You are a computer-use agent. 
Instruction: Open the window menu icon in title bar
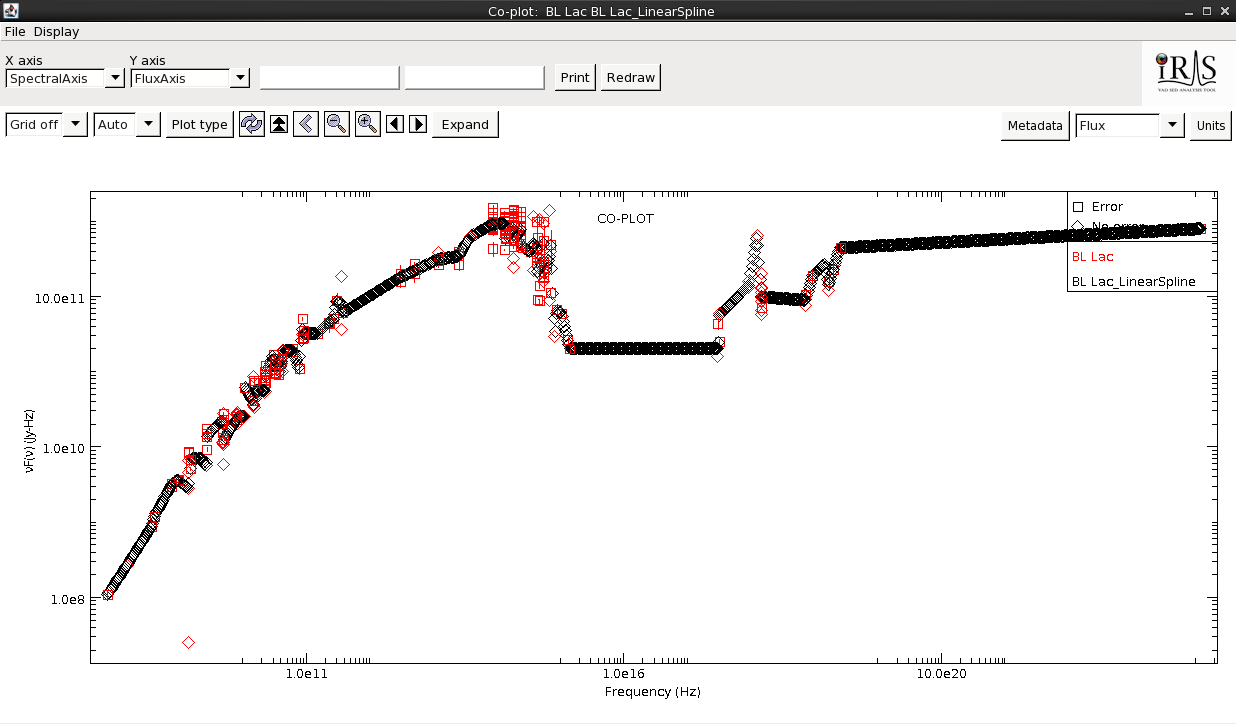pos(10,10)
